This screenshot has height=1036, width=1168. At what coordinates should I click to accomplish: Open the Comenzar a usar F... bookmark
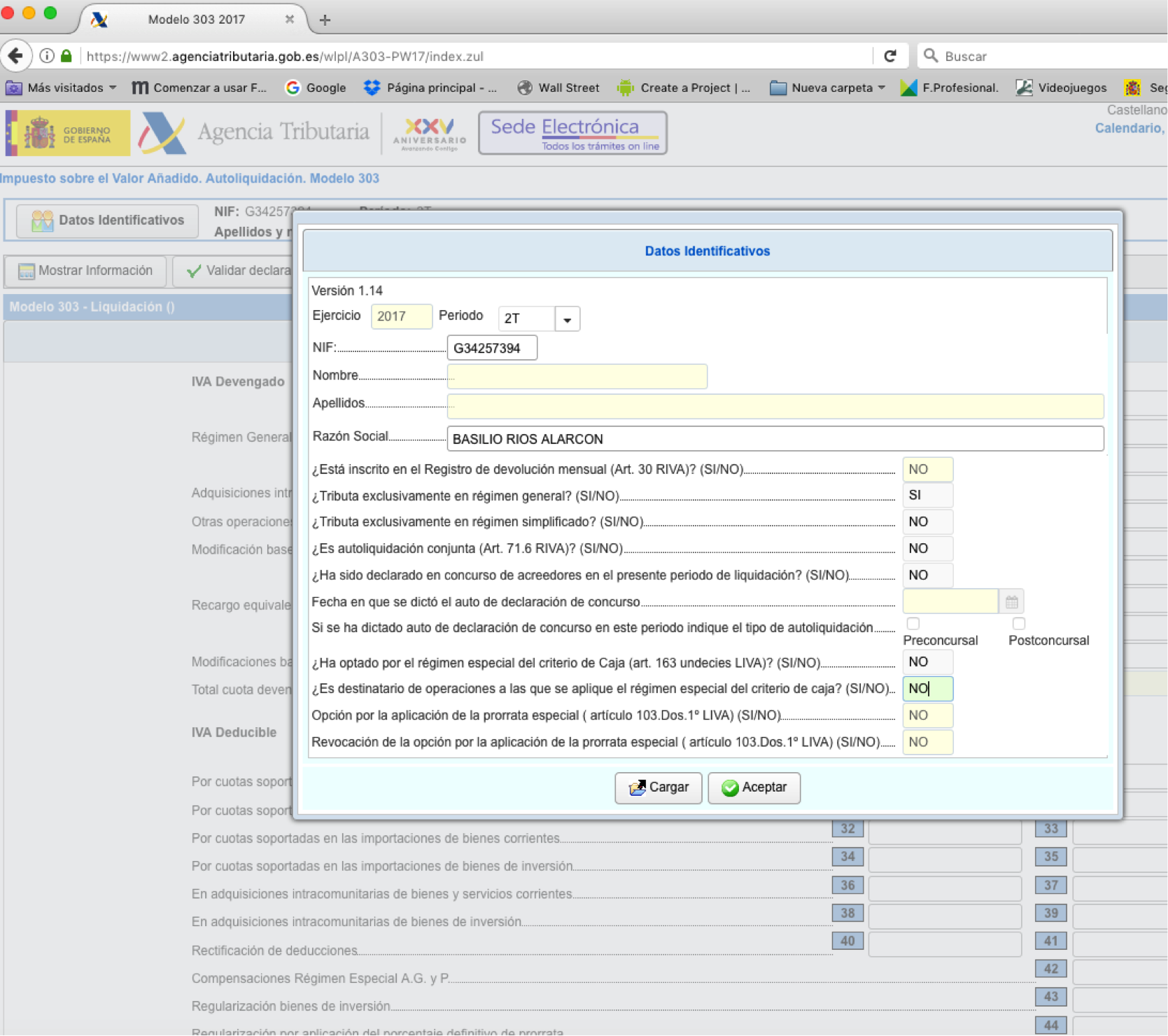(x=199, y=87)
